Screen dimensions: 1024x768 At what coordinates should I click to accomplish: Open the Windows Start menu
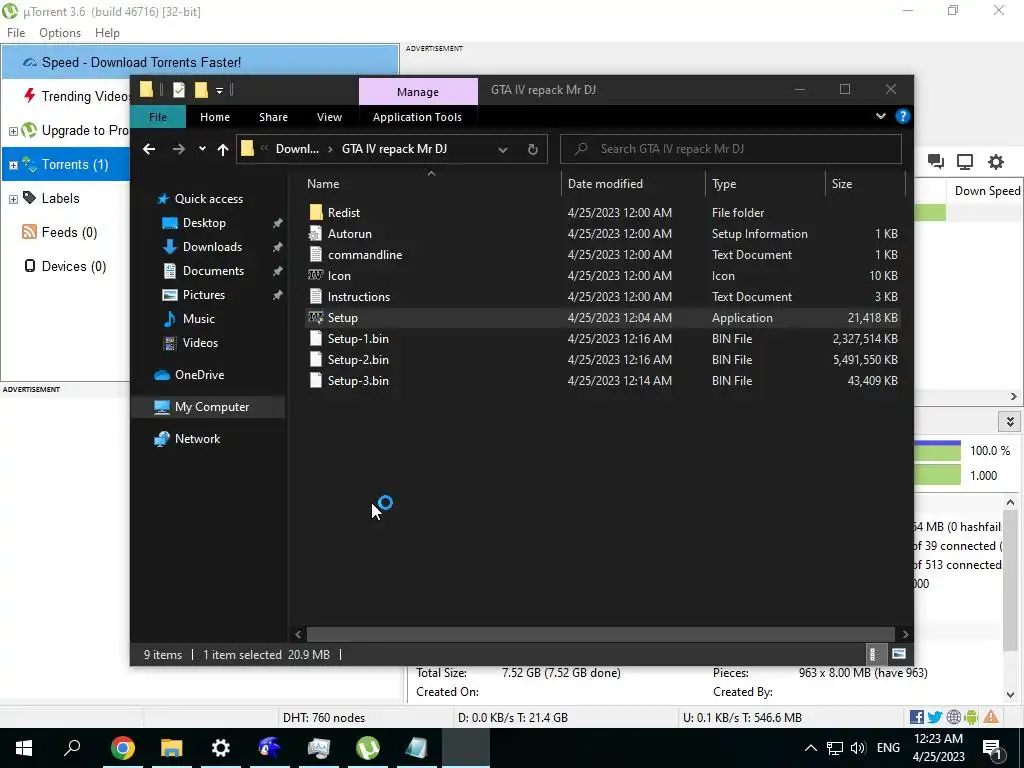pyautogui.click(x=24, y=748)
